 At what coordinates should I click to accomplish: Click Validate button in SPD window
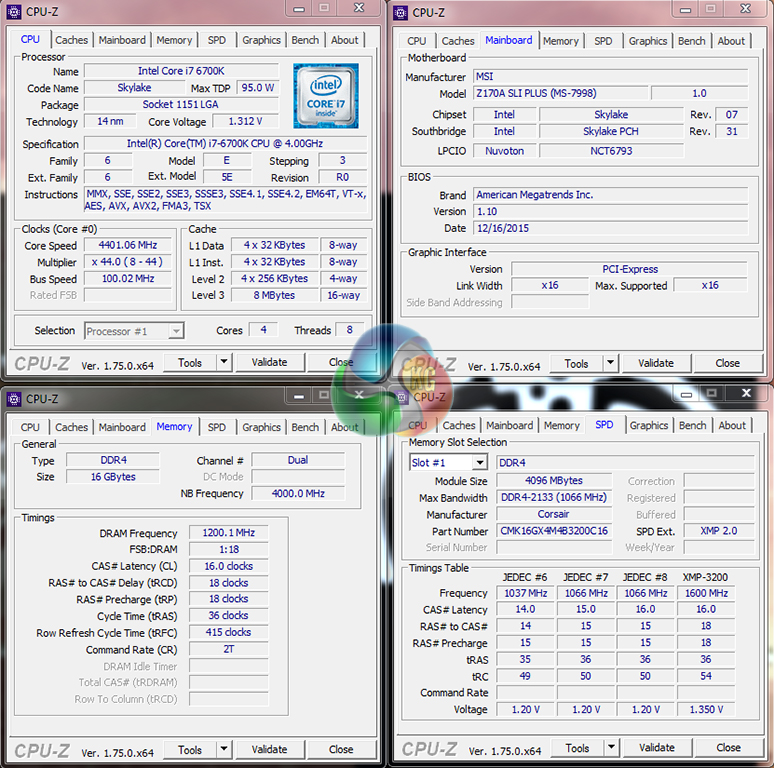pyautogui.click(x=657, y=747)
